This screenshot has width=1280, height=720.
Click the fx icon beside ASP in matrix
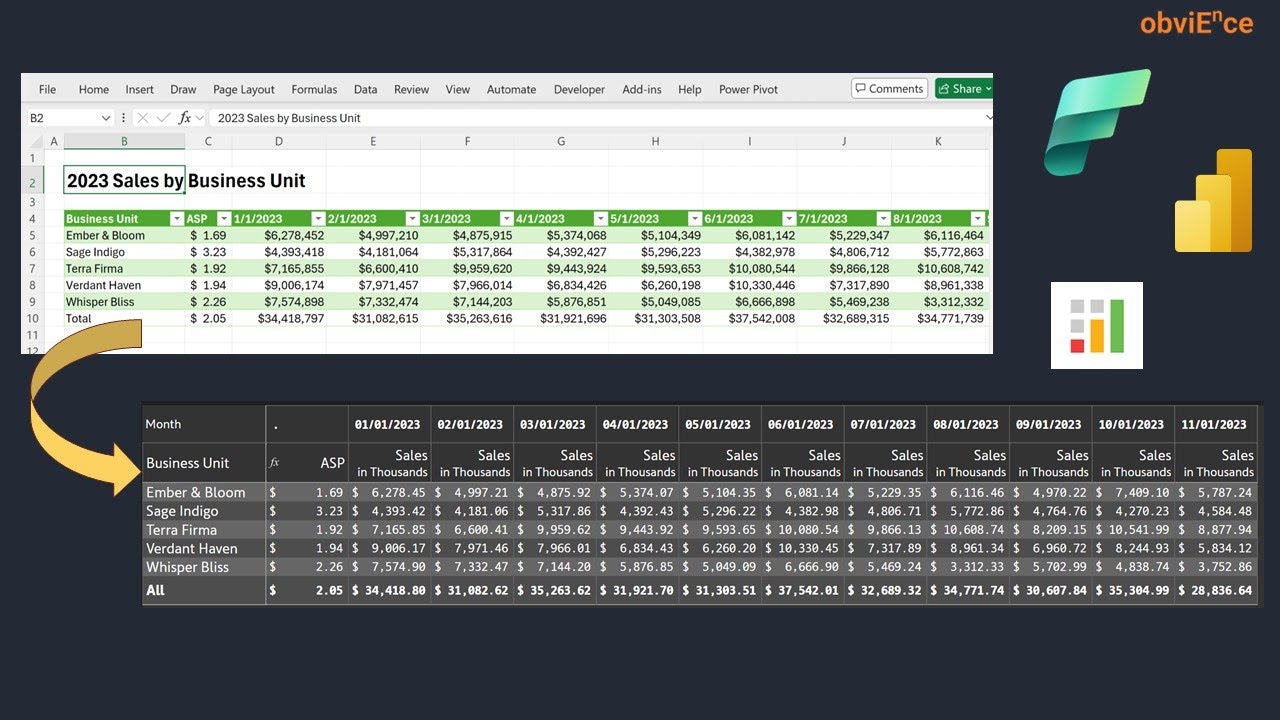pyautogui.click(x=275, y=463)
